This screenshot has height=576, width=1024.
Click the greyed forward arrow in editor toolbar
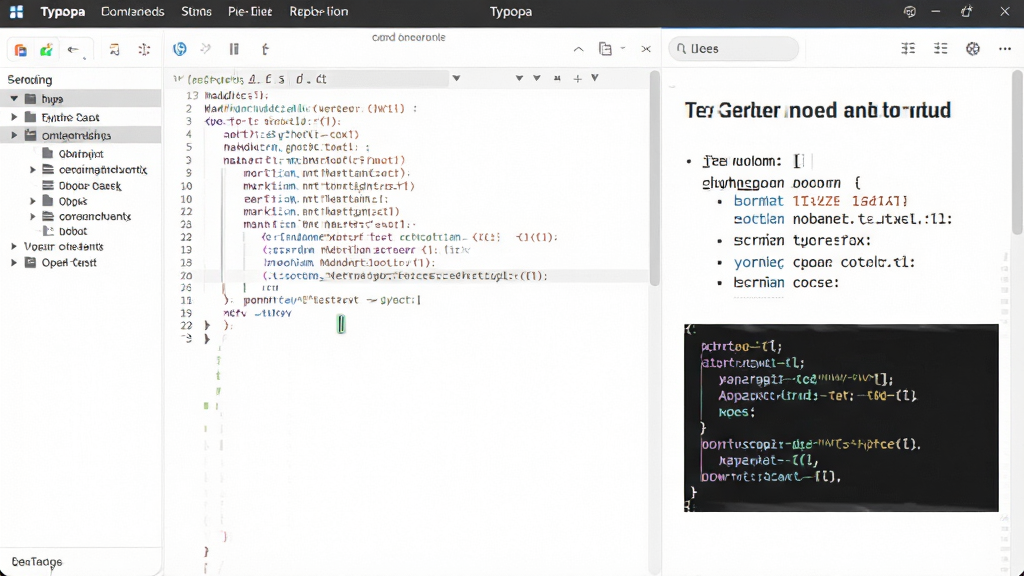pos(206,49)
